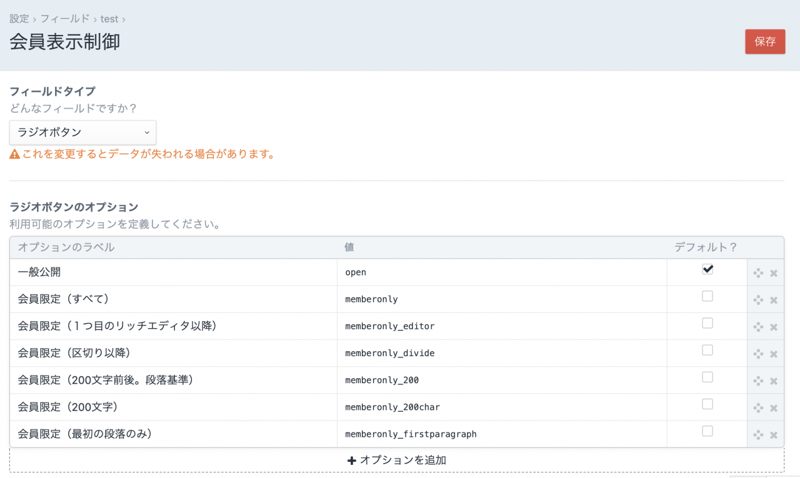Go to 設定 in breadcrumb

[19, 19]
